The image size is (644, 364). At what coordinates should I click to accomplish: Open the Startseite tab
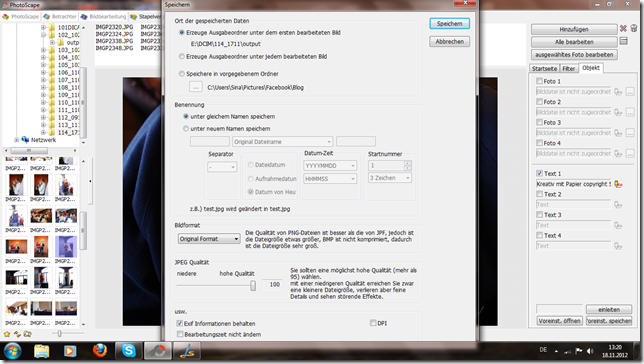(544, 69)
